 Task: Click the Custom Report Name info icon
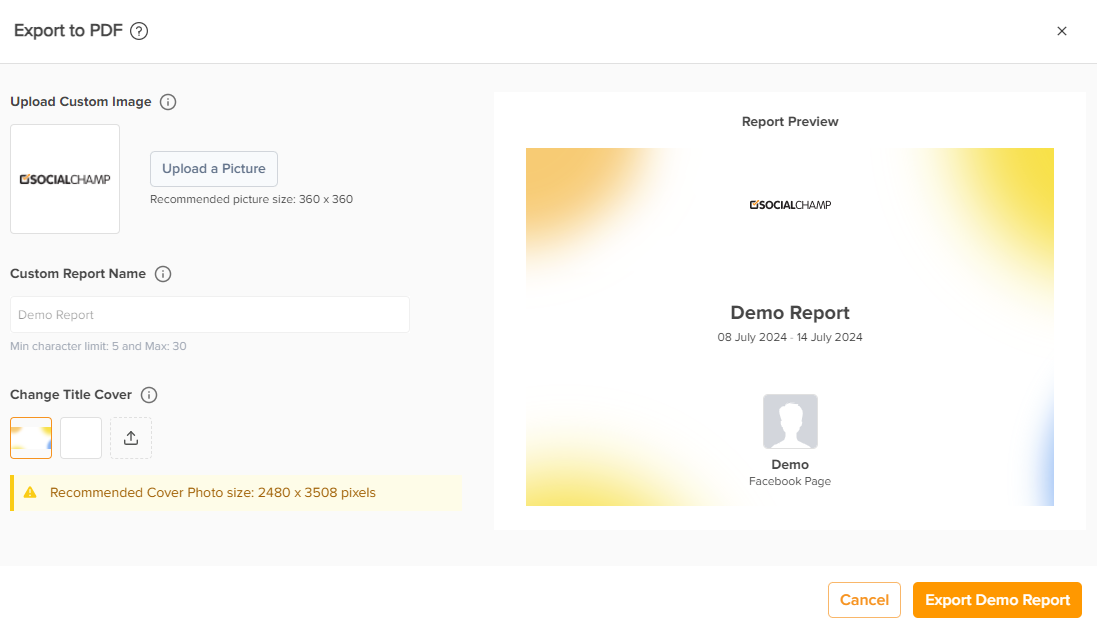pos(162,273)
